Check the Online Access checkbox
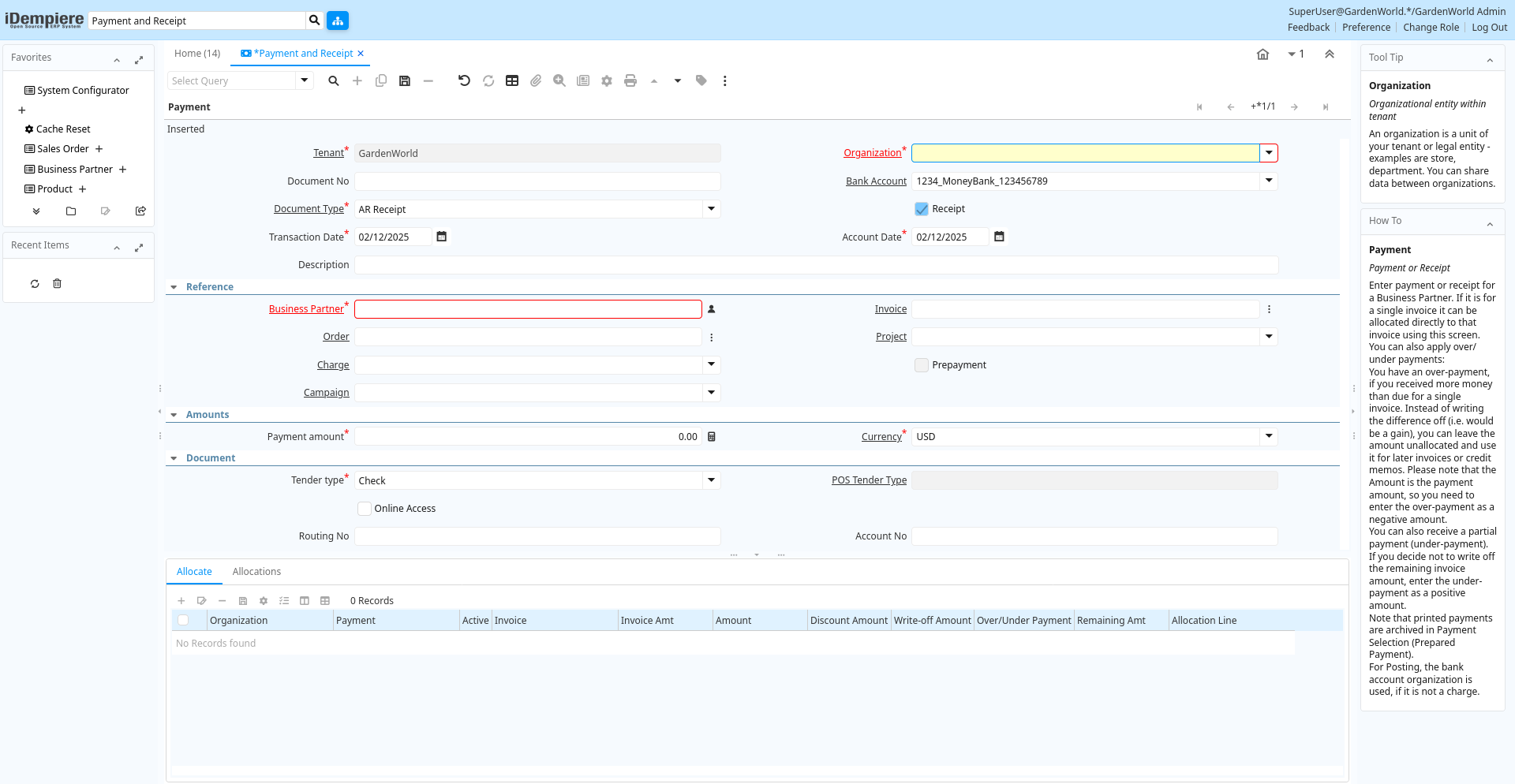The height and width of the screenshot is (784, 1515). coord(365,509)
